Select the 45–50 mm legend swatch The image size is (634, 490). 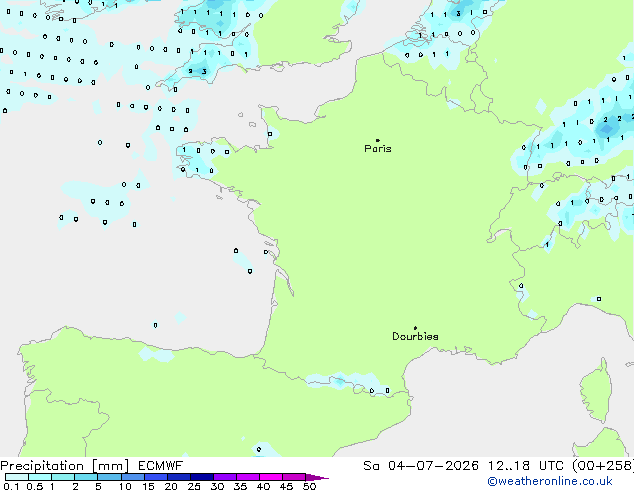(294, 477)
